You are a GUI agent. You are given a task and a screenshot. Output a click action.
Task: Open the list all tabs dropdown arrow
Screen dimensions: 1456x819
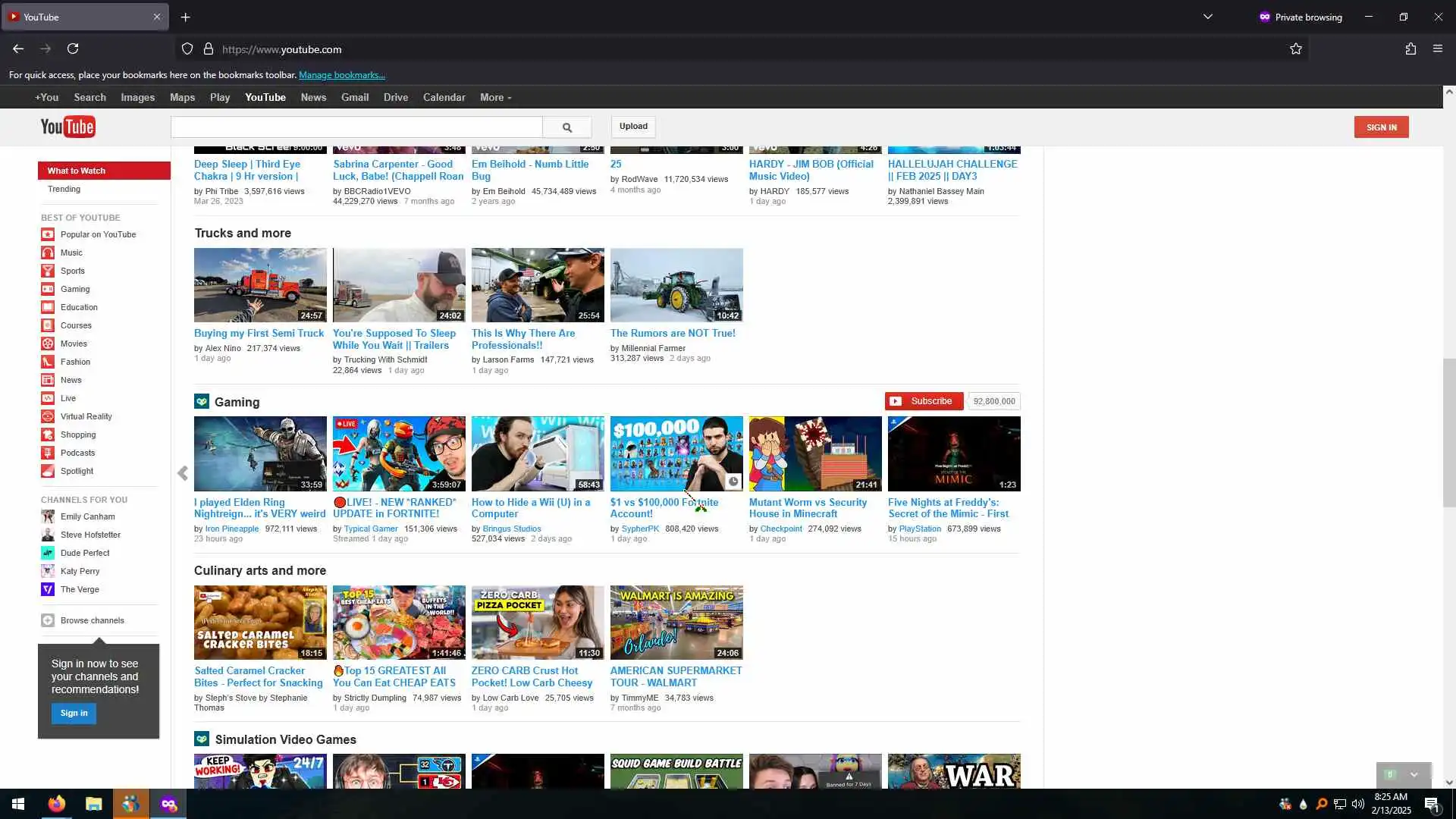(x=1208, y=17)
